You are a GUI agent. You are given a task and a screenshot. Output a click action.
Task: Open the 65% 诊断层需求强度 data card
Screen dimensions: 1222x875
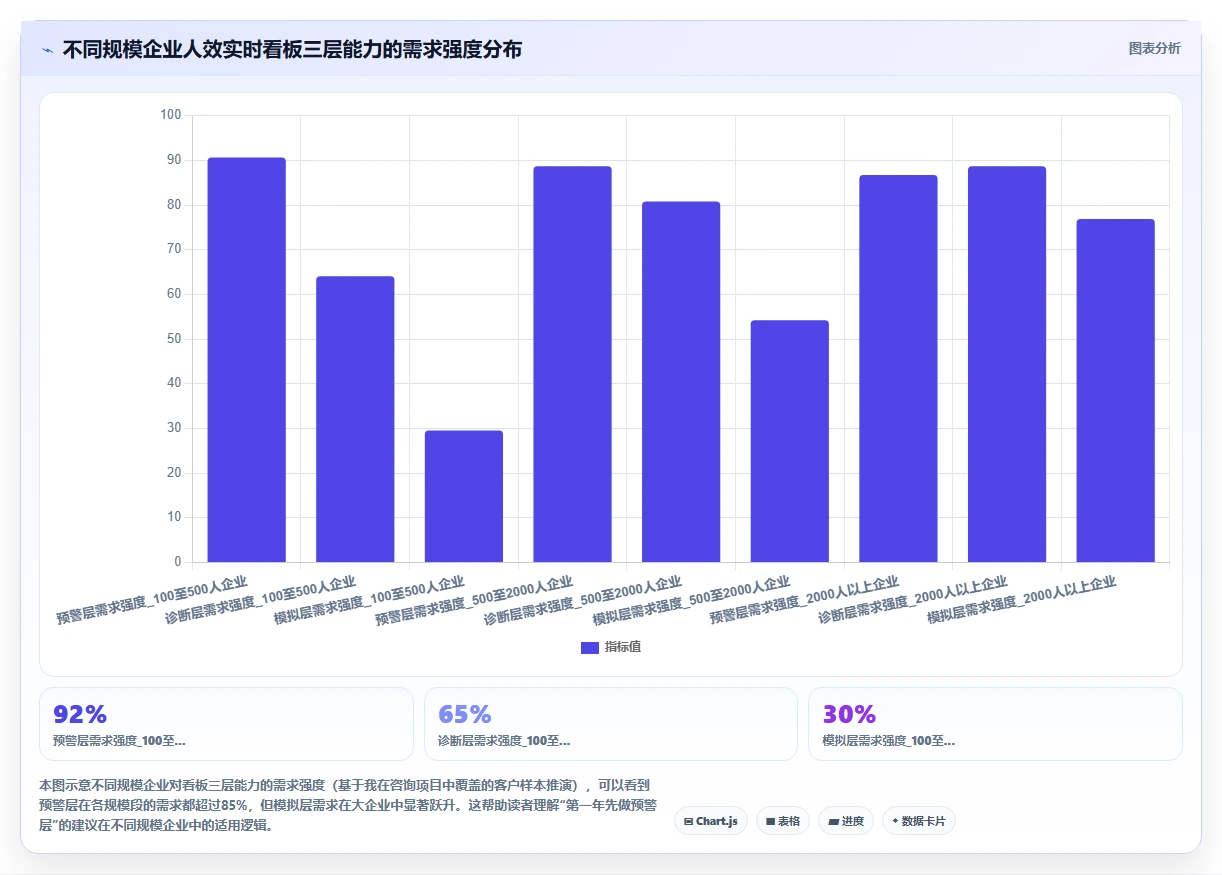point(611,724)
